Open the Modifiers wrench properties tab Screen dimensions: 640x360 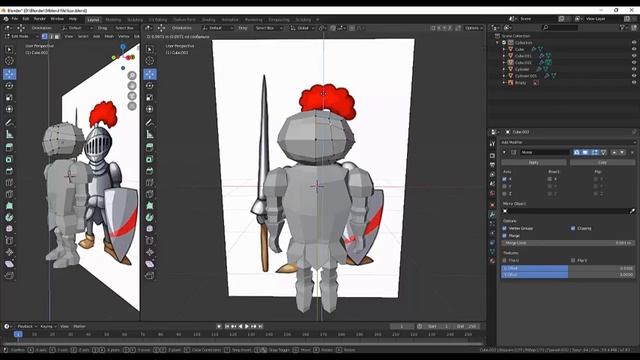(x=493, y=214)
